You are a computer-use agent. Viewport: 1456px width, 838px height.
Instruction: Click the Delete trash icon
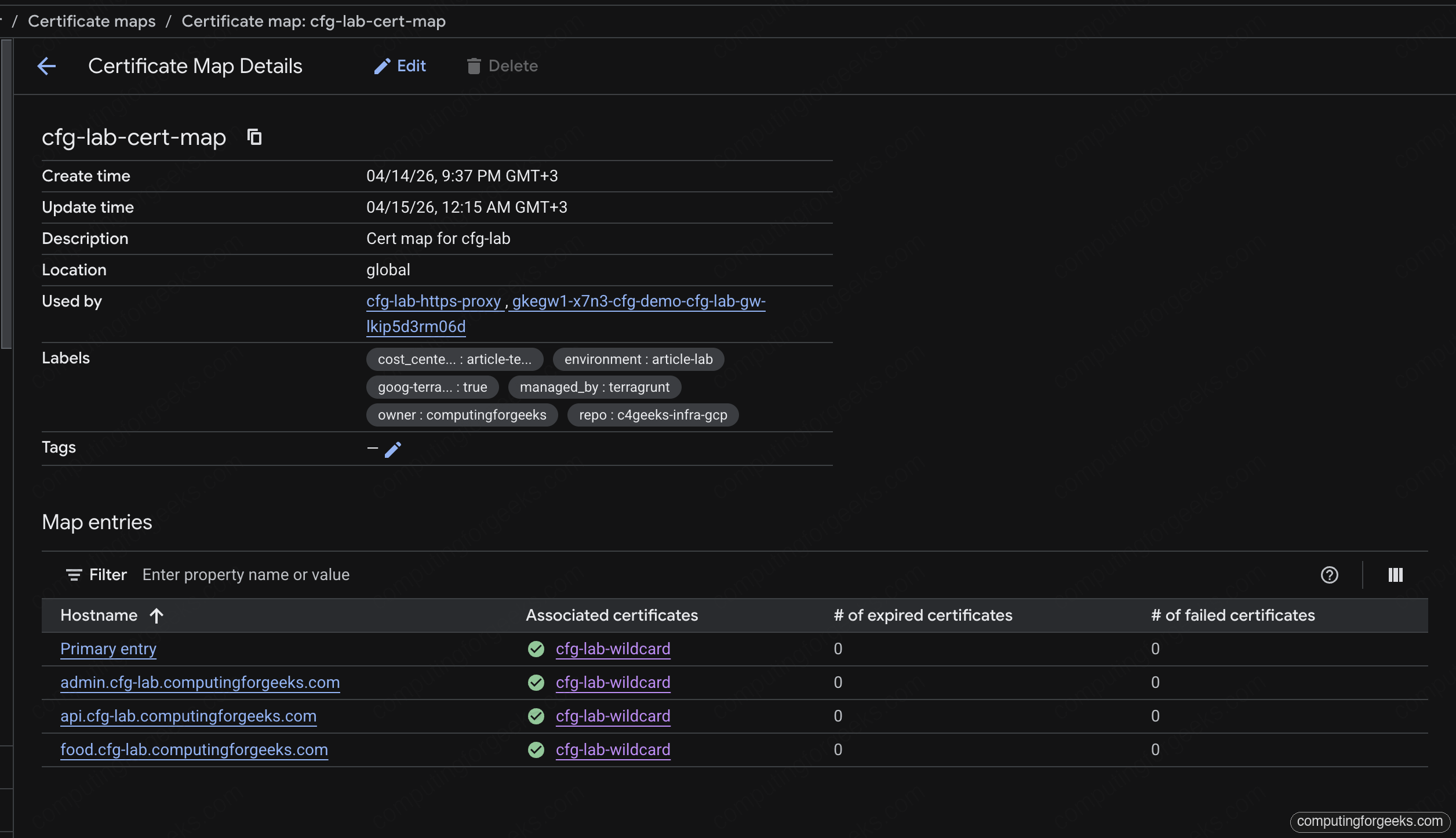[474, 65]
